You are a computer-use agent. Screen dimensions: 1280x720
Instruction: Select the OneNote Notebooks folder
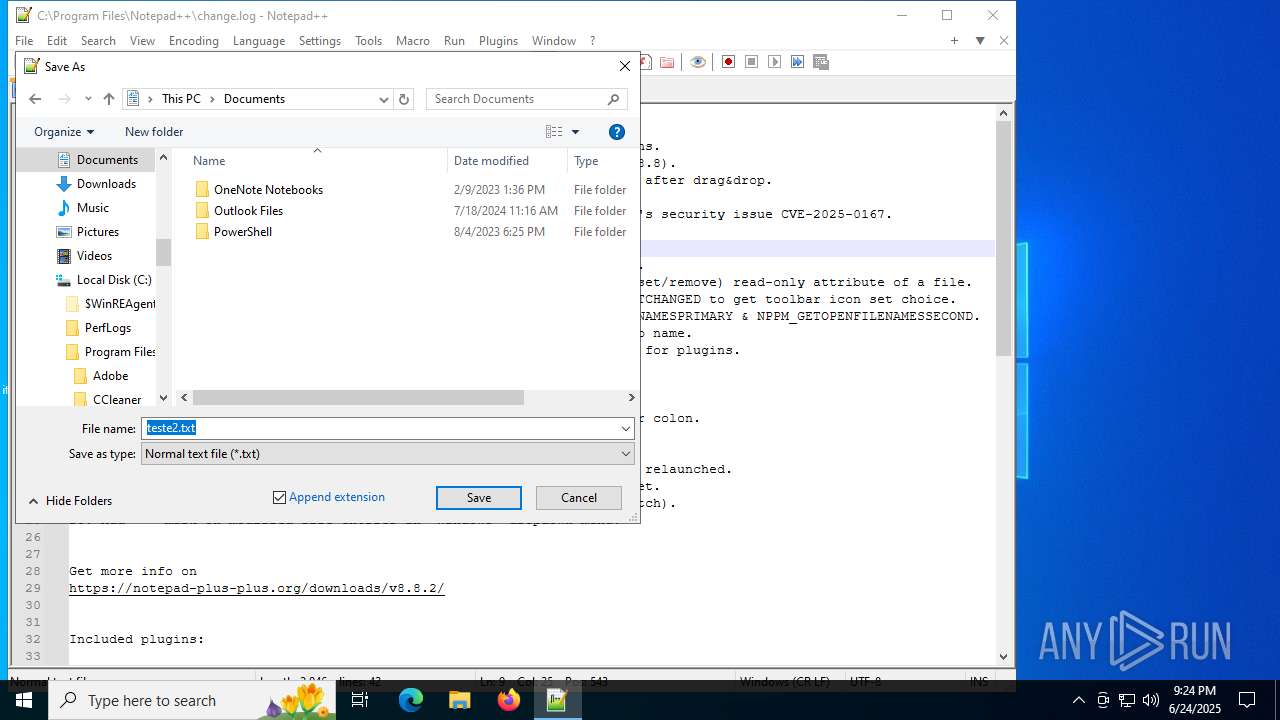pos(268,190)
